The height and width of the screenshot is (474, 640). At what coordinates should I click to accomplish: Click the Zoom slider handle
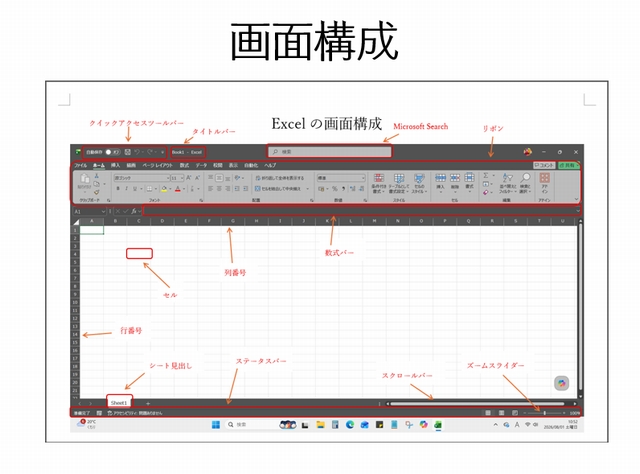pyautogui.click(x=544, y=413)
